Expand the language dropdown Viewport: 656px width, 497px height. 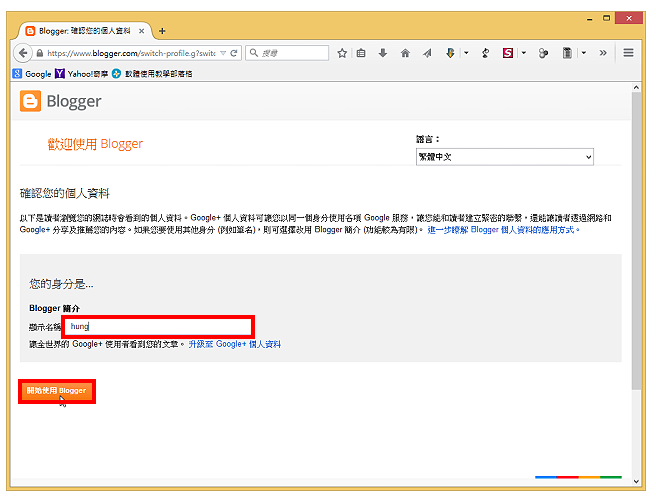coord(505,157)
